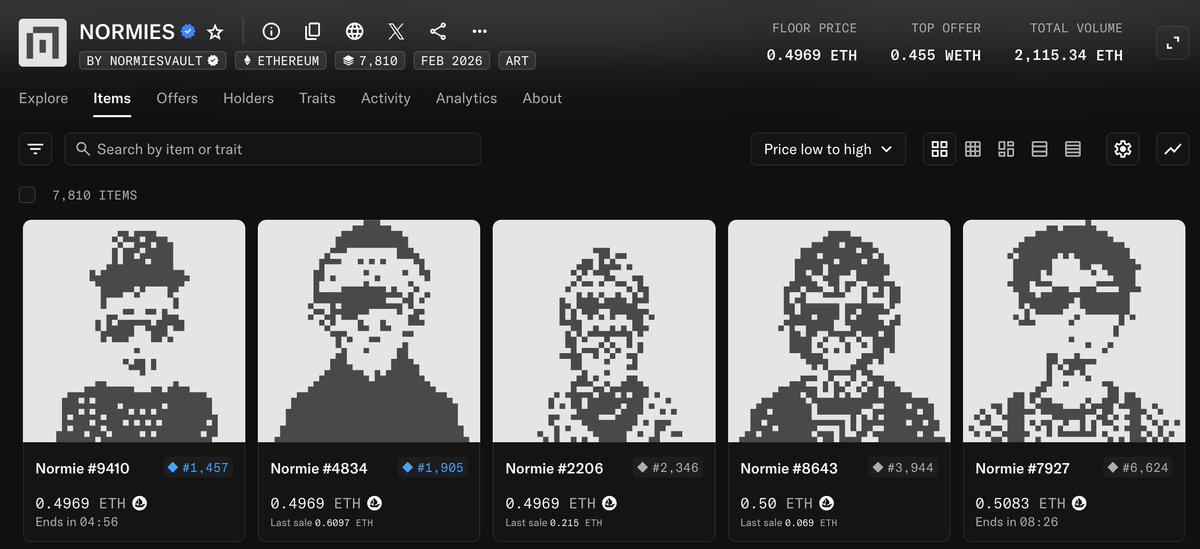Viewport: 1200px width, 549px height.
Task: Add Normies collection to favorites star
Action: tap(215, 31)
